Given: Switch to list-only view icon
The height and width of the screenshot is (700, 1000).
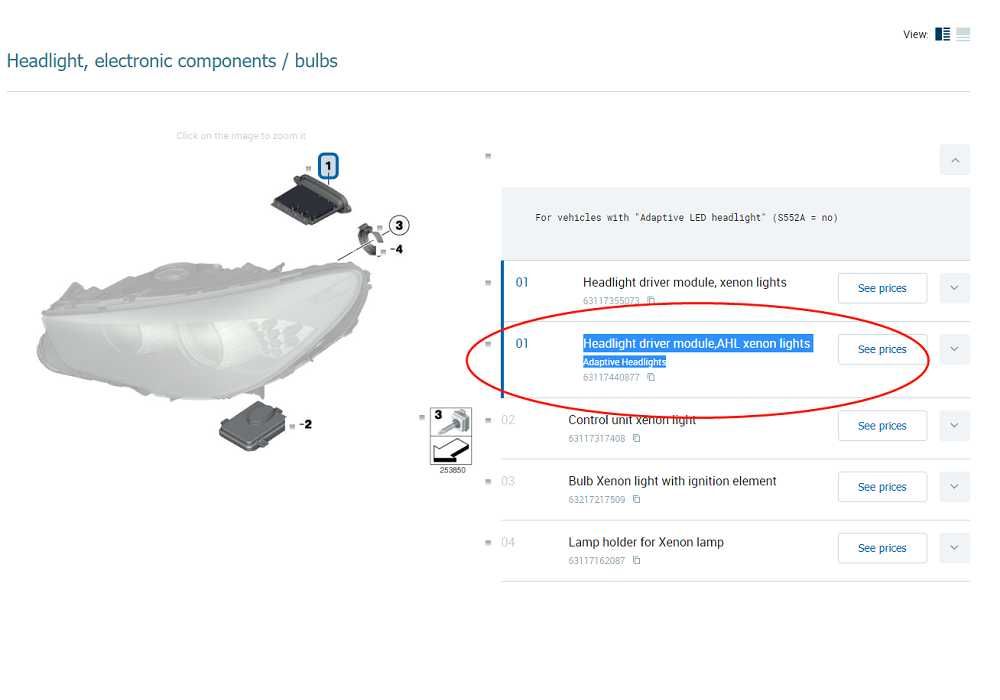Looking at the screenshot, I should tap(962, 34).
